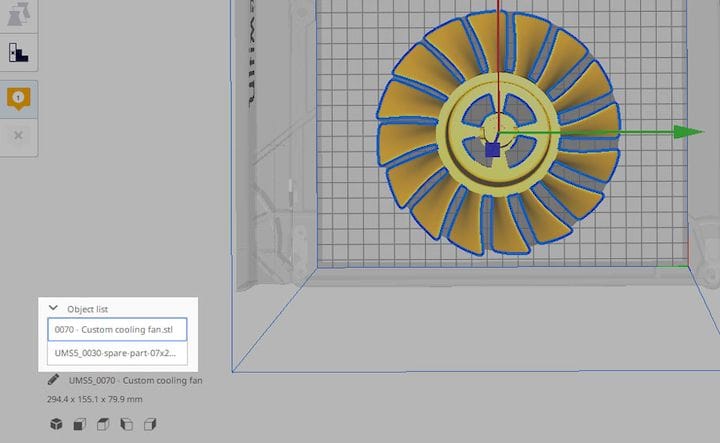Select UMS5_0030-spare-part object in list
The height and width of the screenshot is (443, 720).
[117, 353]
